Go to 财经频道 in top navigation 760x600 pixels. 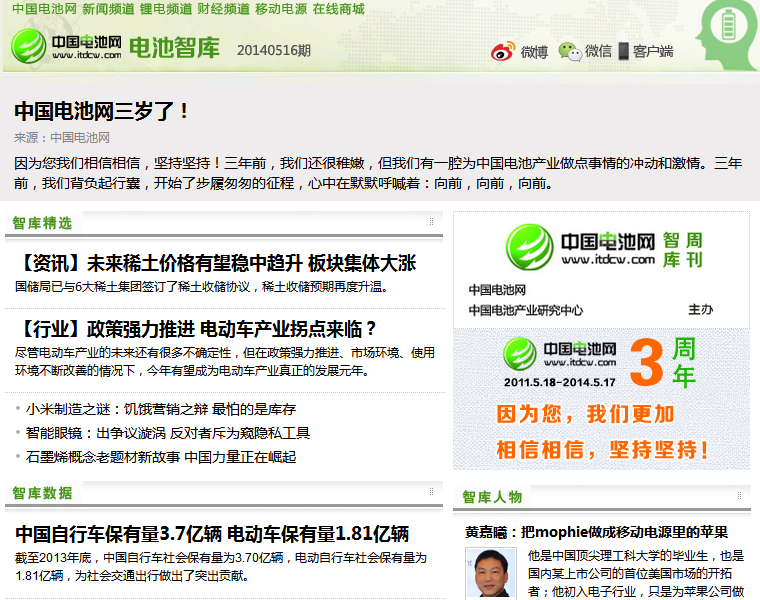click(224, 9)
